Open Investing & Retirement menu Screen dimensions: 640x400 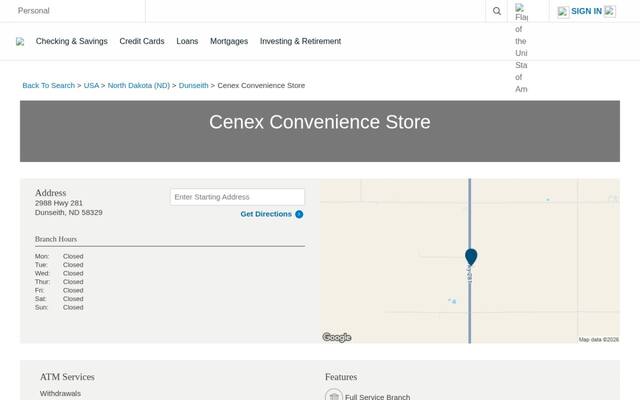[x=300, y=41]
